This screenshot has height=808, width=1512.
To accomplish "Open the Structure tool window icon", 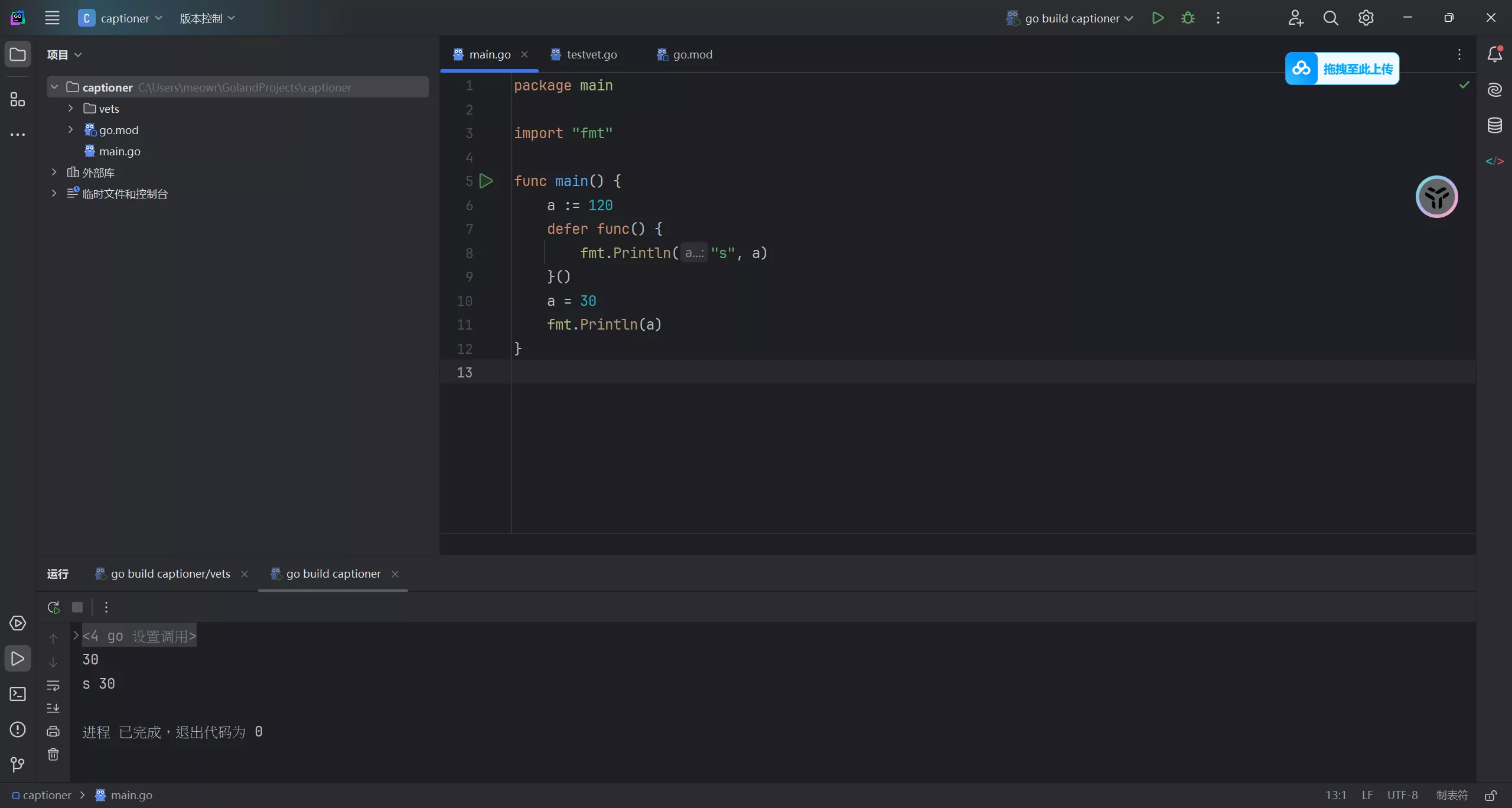I will [18, 99].
